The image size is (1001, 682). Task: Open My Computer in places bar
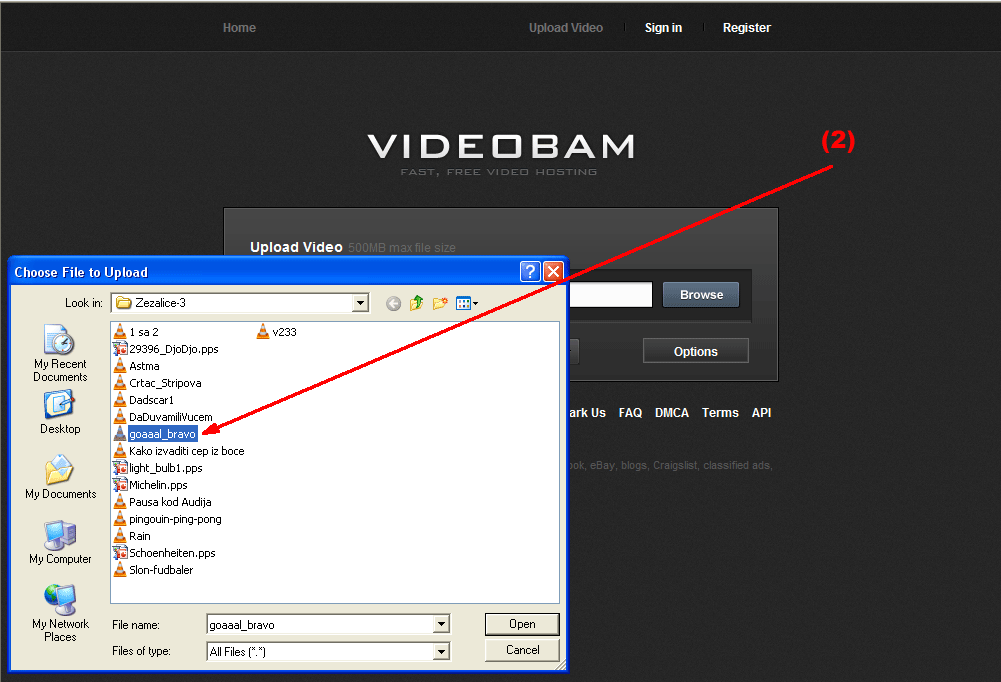60,542
